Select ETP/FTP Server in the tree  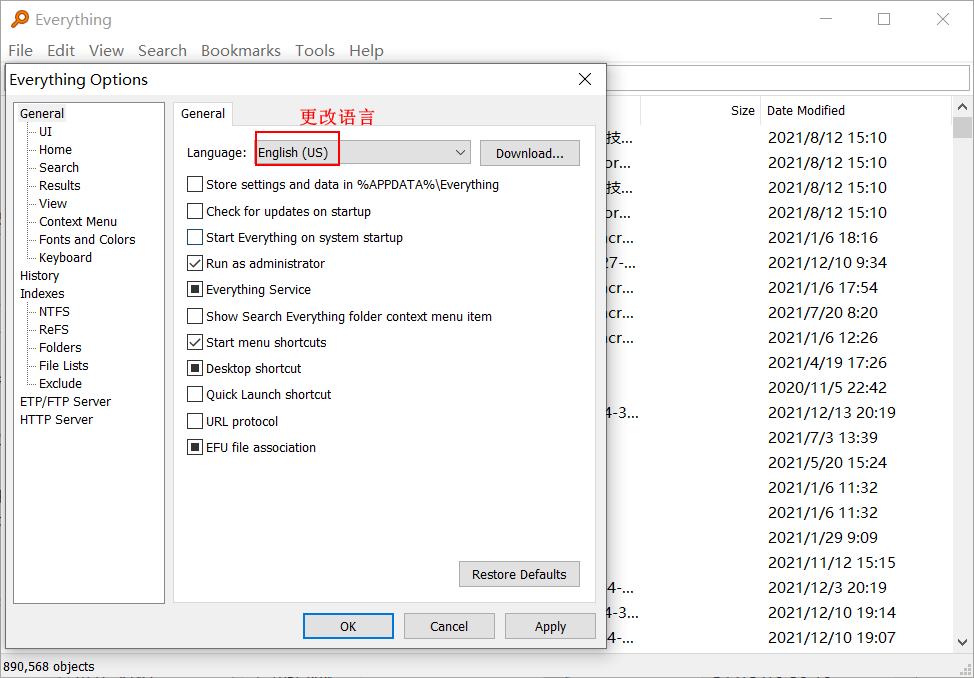tap(65, 401)
